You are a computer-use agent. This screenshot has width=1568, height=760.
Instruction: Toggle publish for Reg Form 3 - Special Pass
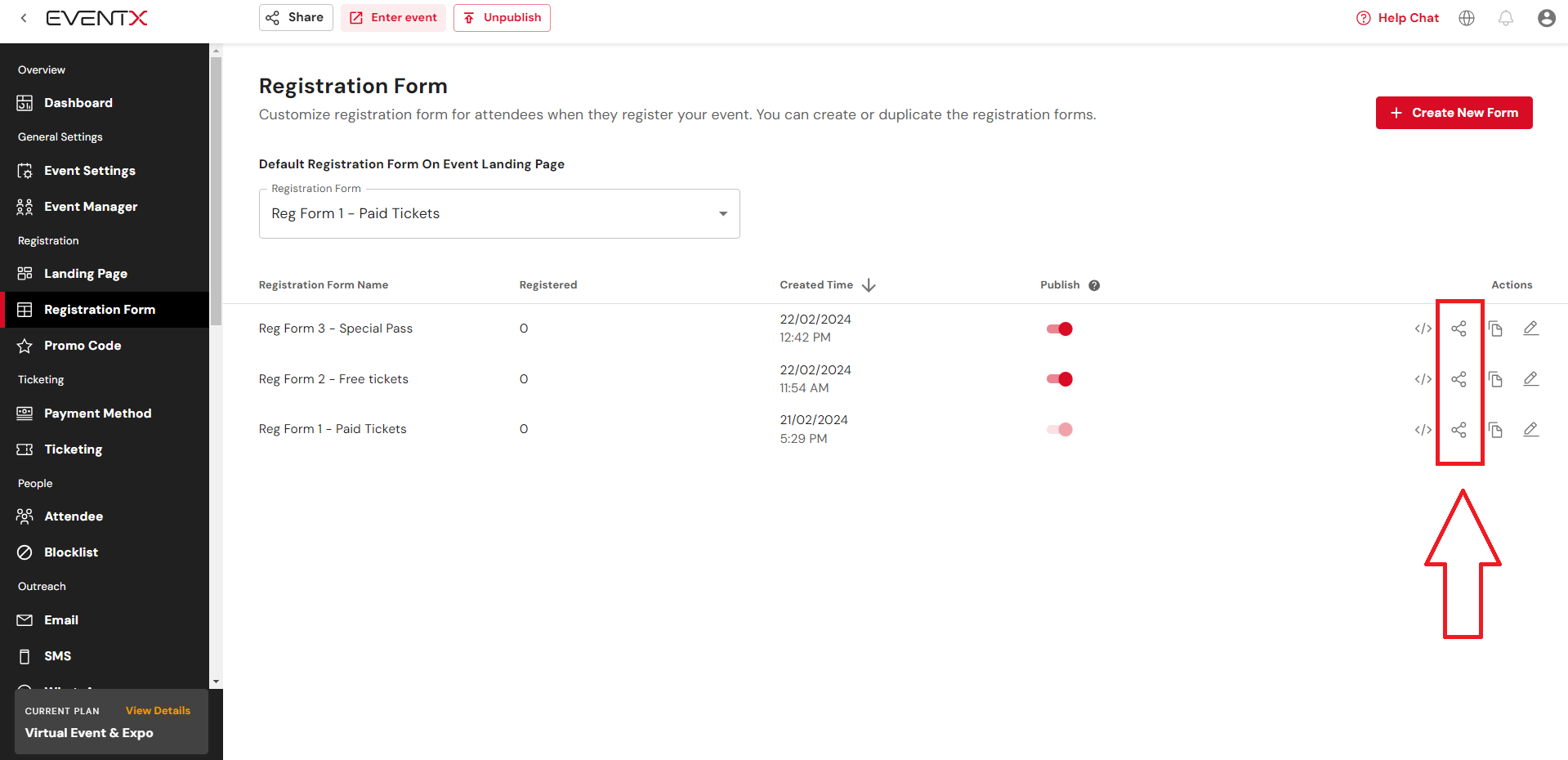coord(1060,329)
